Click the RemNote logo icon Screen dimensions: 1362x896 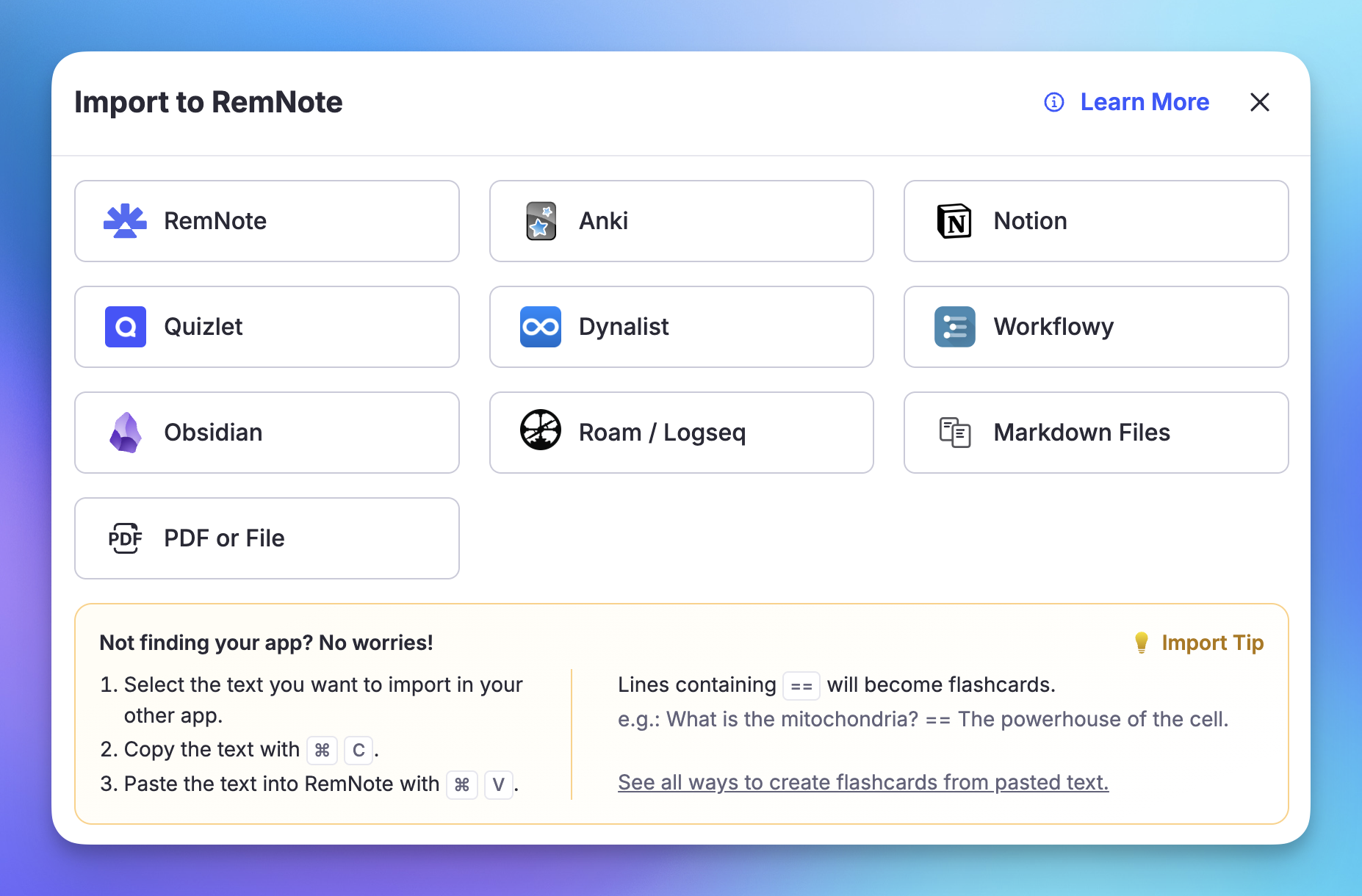pos(125,221)
